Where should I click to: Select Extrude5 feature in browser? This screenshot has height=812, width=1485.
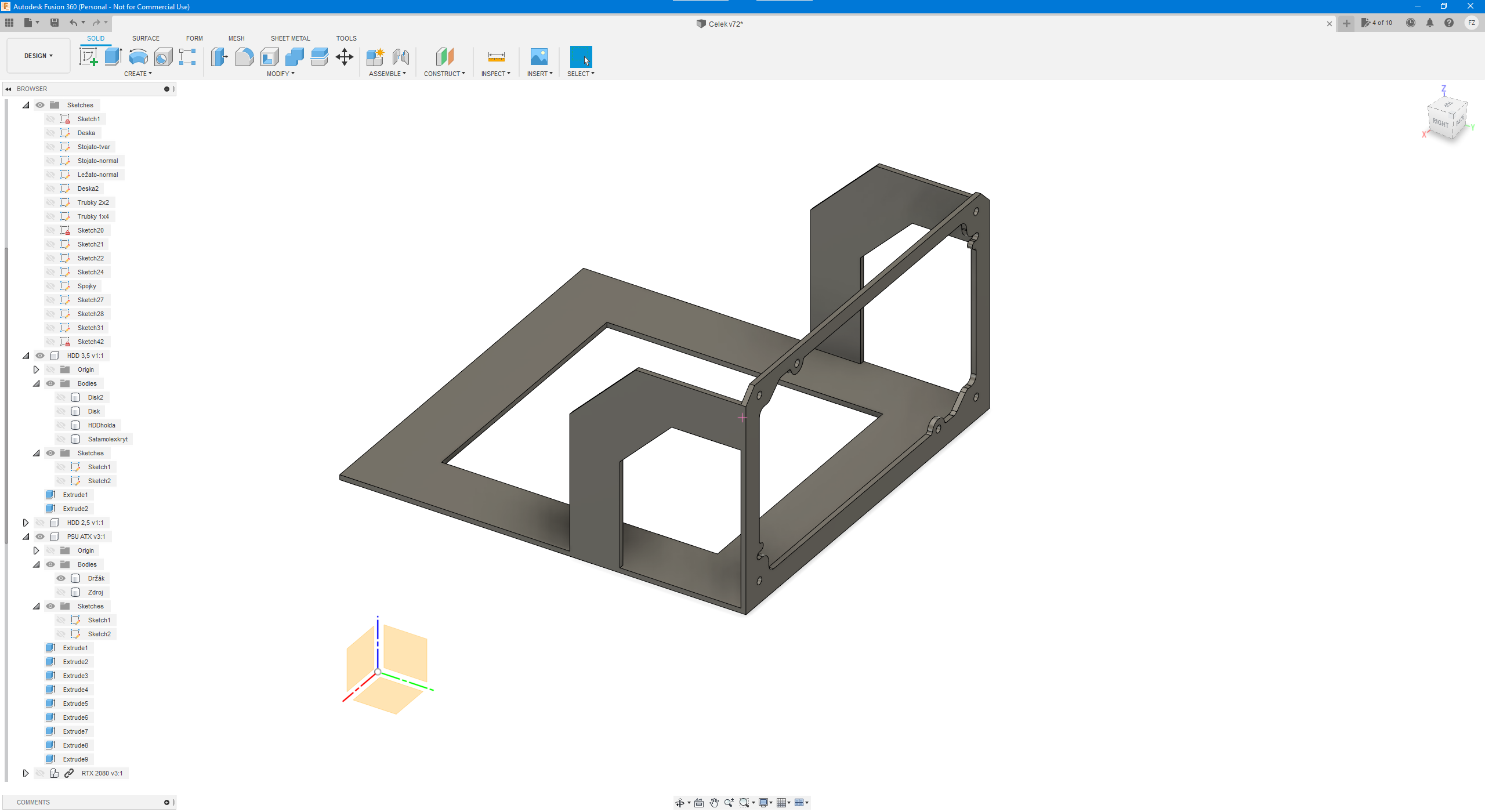[x=75, y=704]
